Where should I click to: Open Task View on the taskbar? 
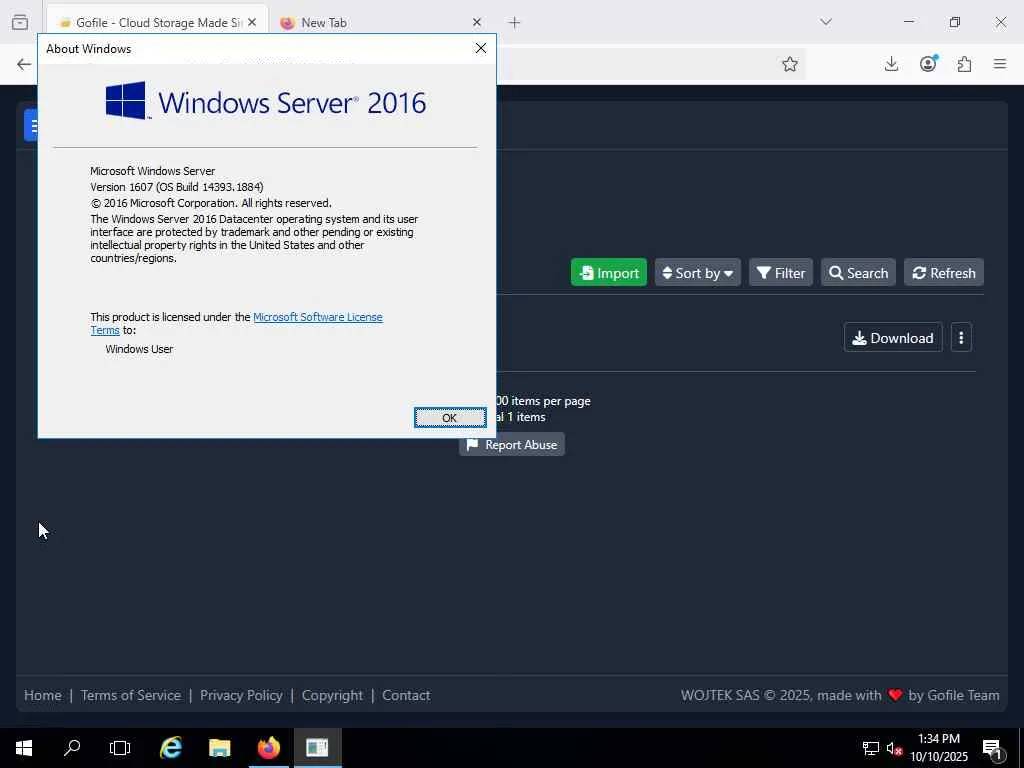120,748
